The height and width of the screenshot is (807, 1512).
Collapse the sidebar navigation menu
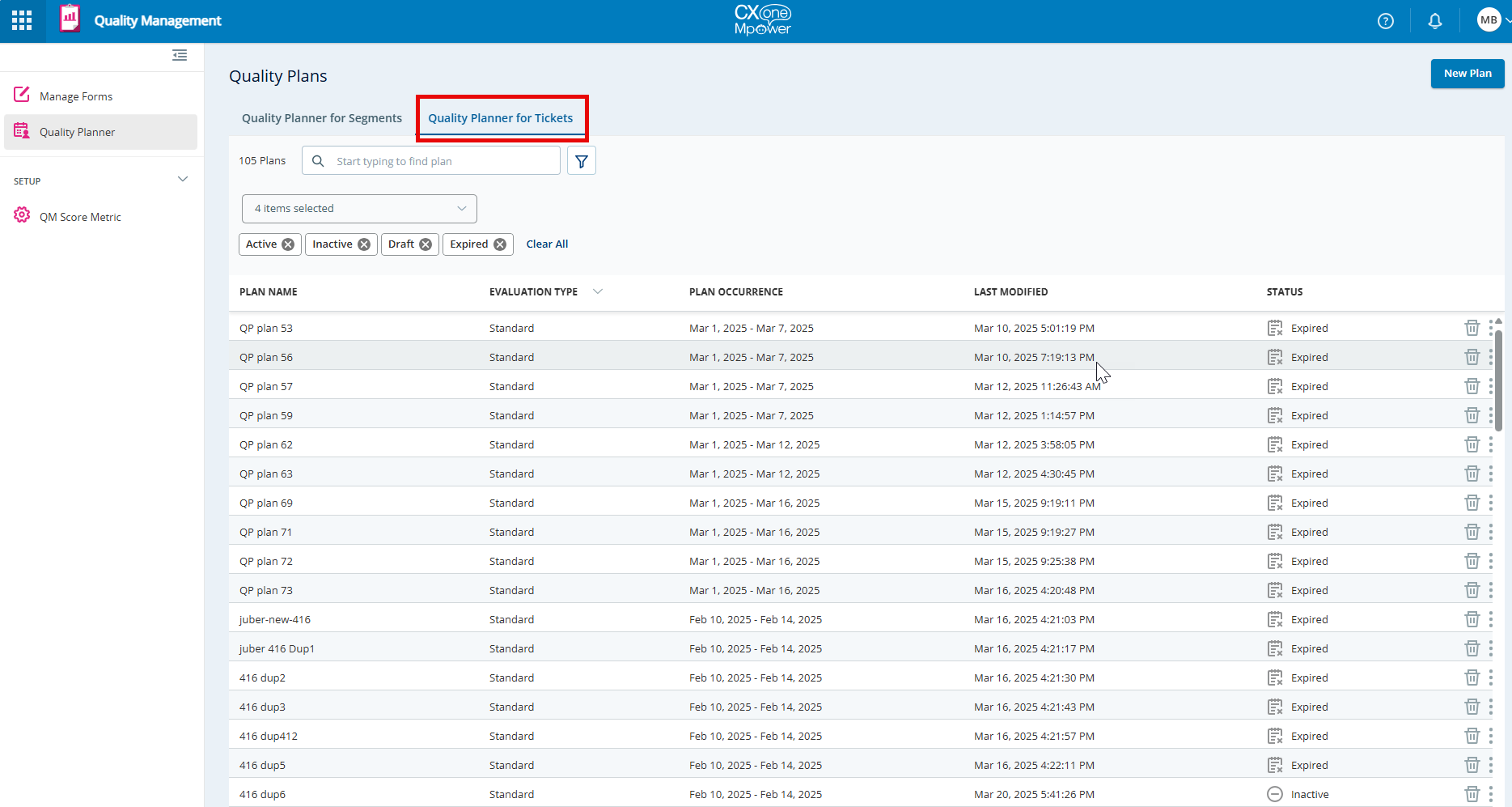click(x=180, y=55)
